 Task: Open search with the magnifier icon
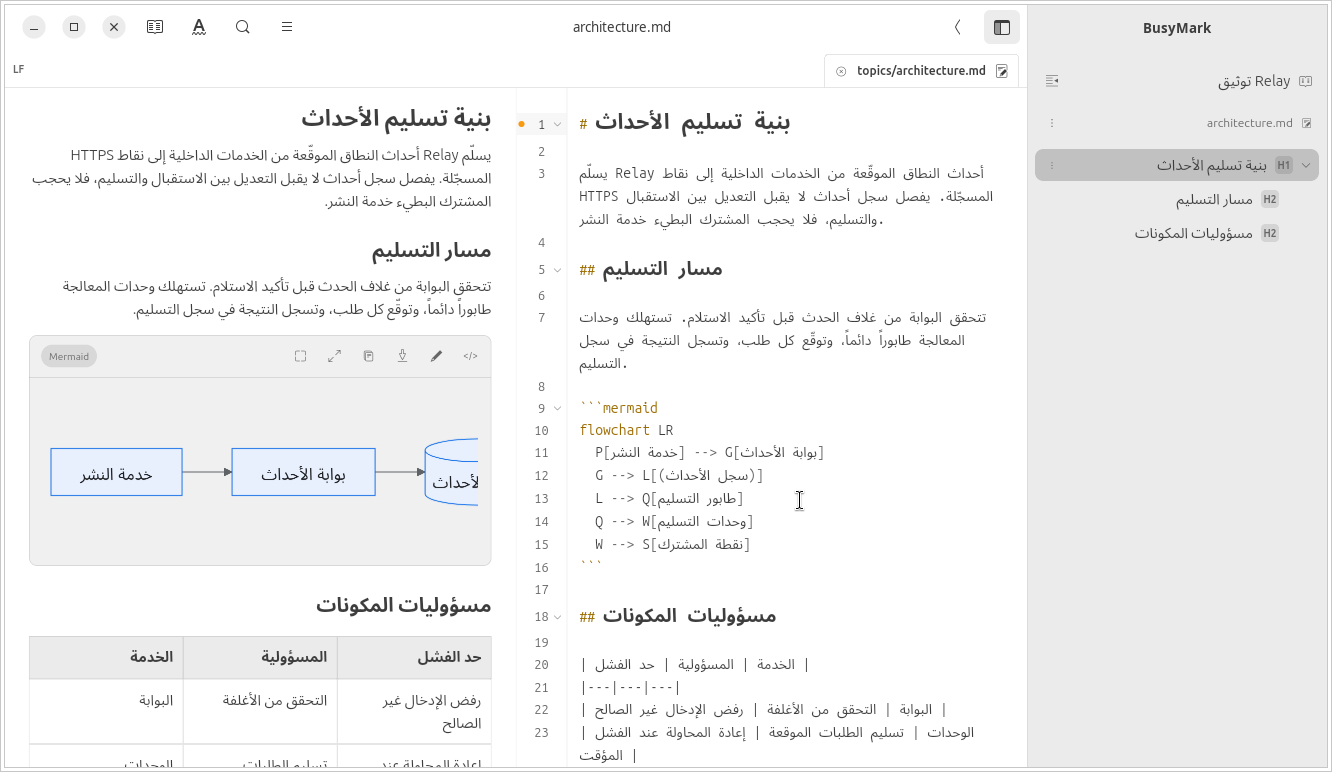[243, 27]
